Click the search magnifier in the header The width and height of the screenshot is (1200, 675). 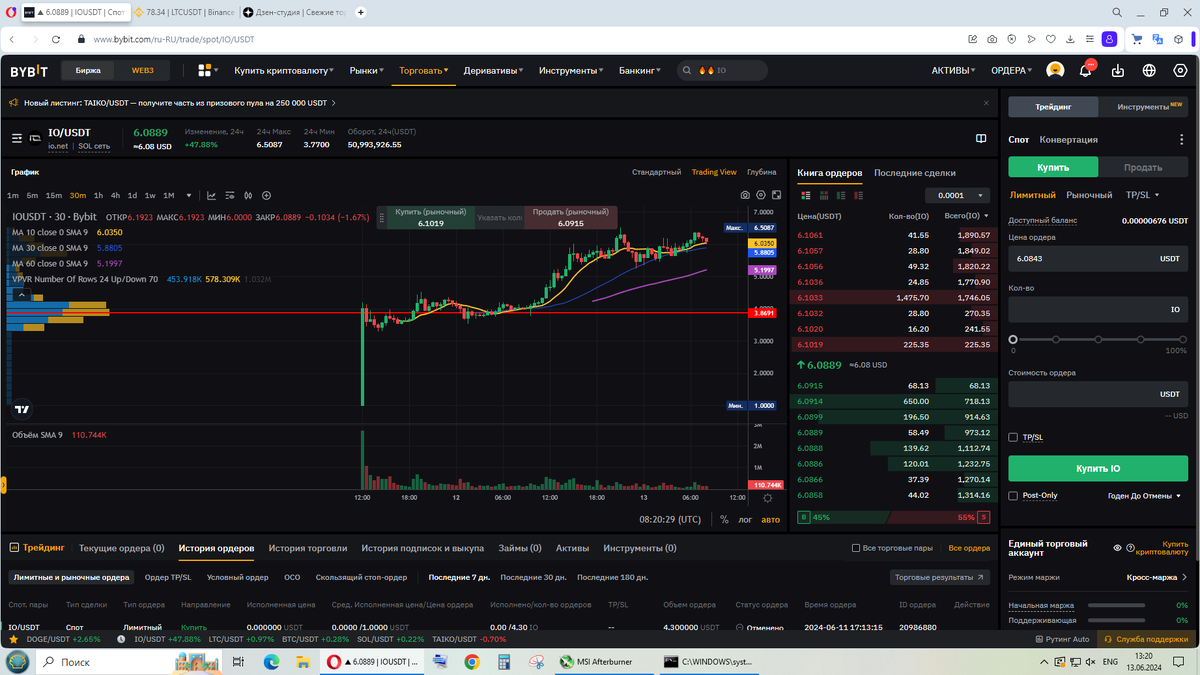click(x=686, y=71)
